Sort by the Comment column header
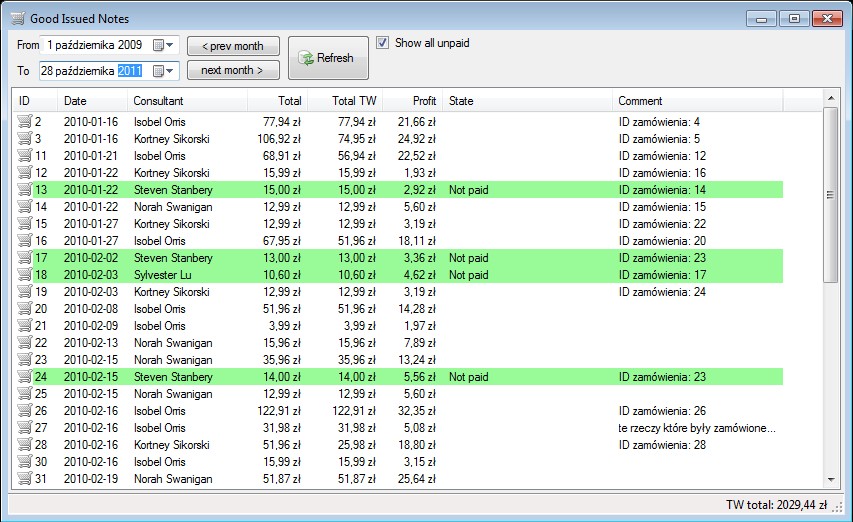The height and width of the screenshot is (522, 853). [697, 101]
